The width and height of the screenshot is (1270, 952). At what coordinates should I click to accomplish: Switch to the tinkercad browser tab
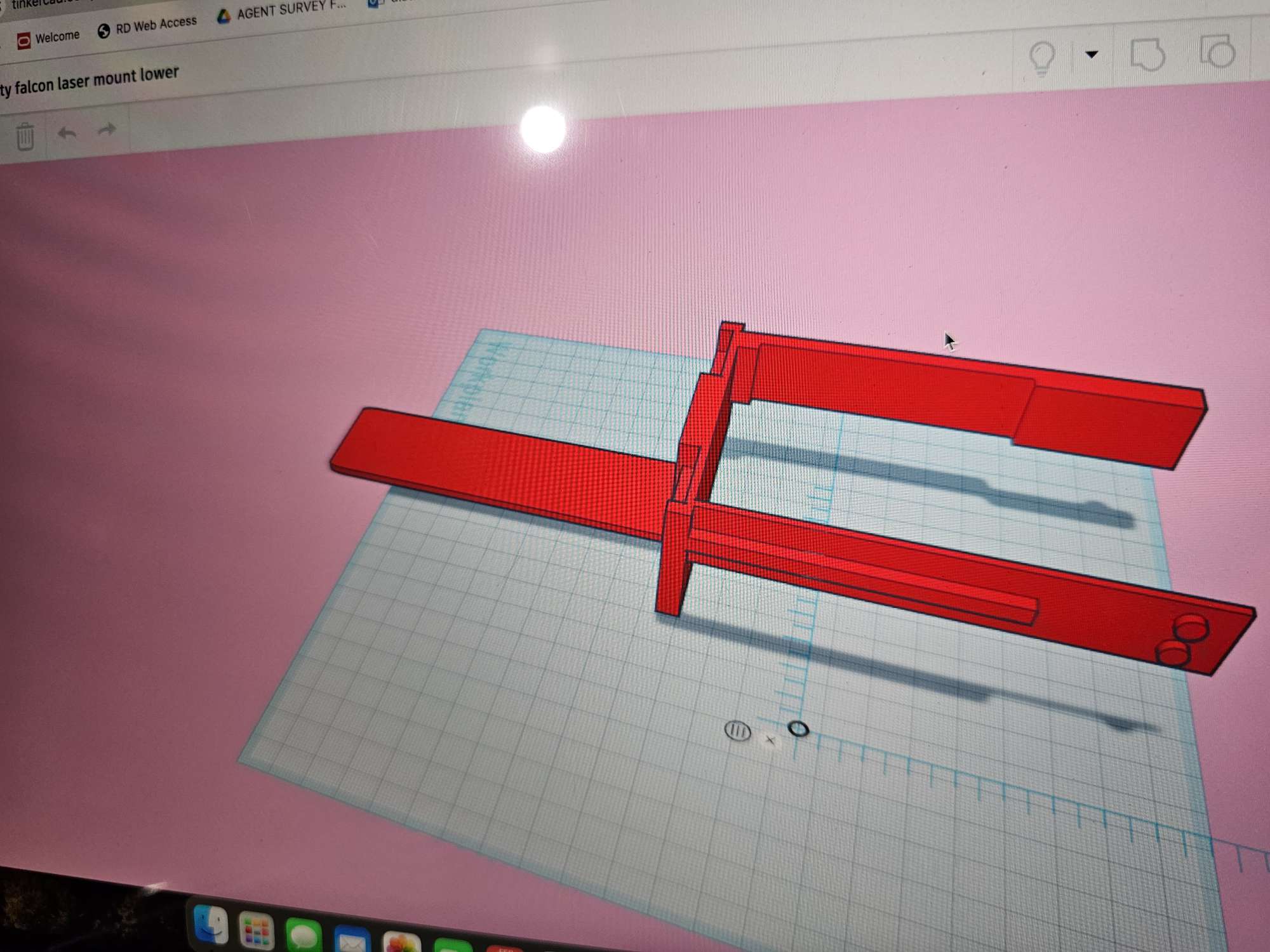click(x=38, y=5)
